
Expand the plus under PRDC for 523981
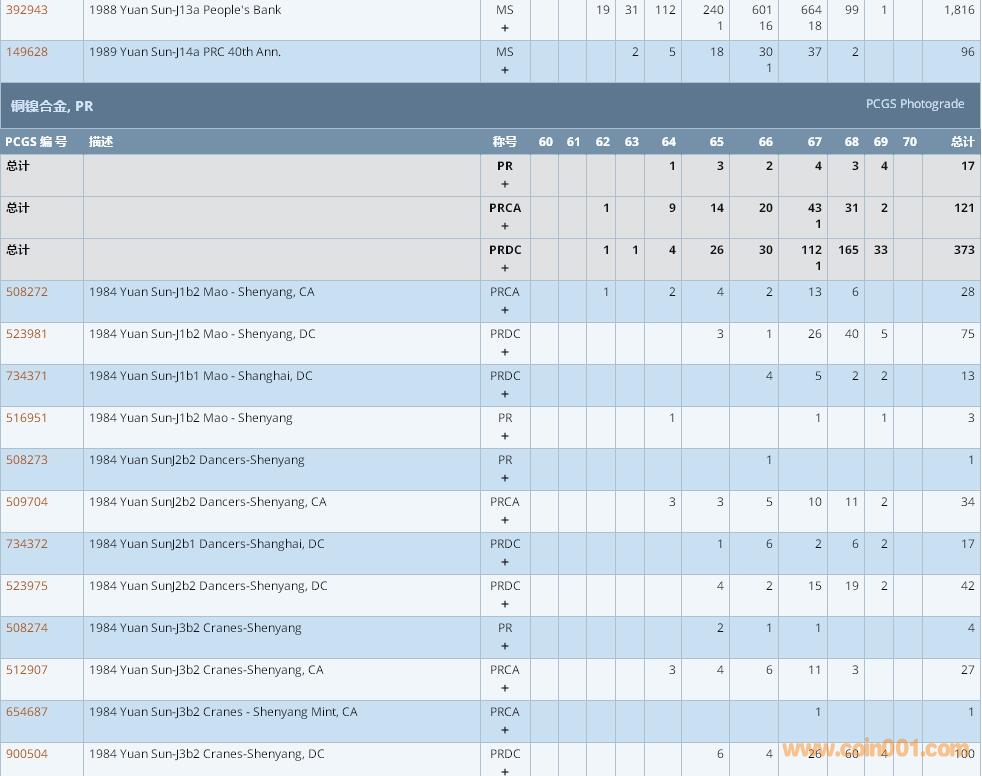click(505, 352)
